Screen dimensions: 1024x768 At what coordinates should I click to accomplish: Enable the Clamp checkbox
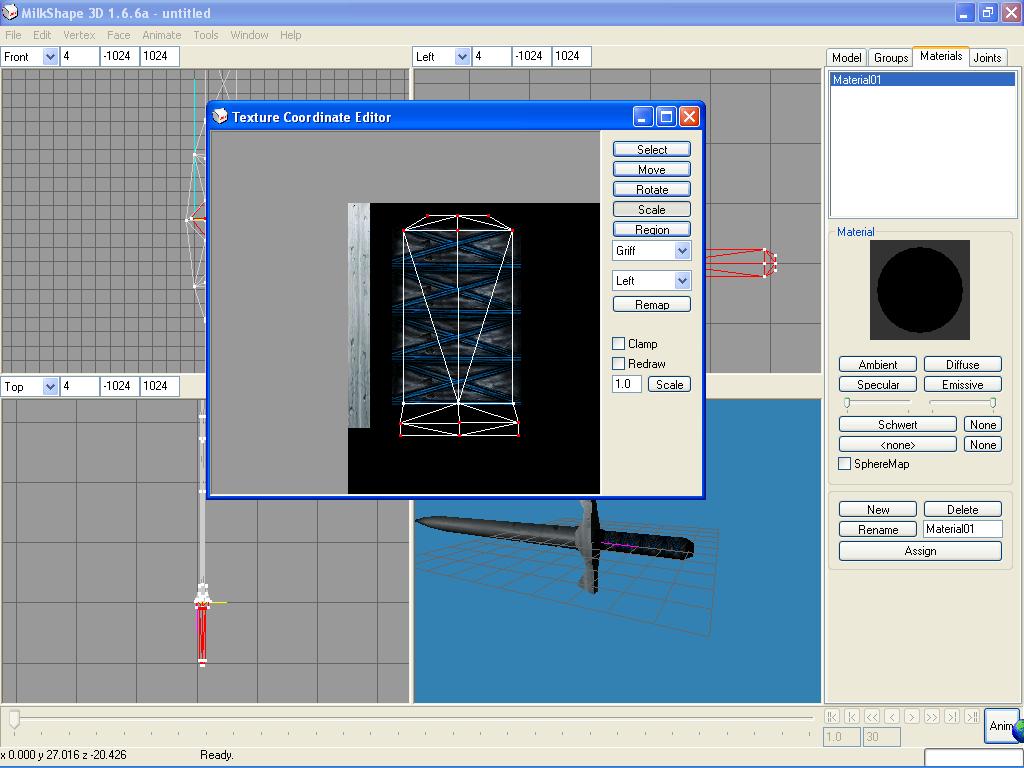click(618, 343)
